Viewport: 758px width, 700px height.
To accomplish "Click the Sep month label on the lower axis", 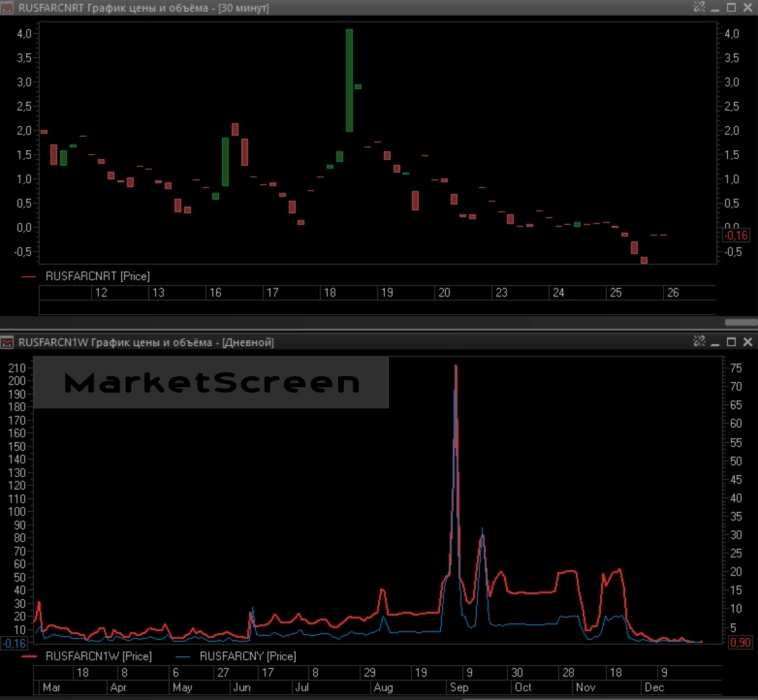I will click(459, 687).
